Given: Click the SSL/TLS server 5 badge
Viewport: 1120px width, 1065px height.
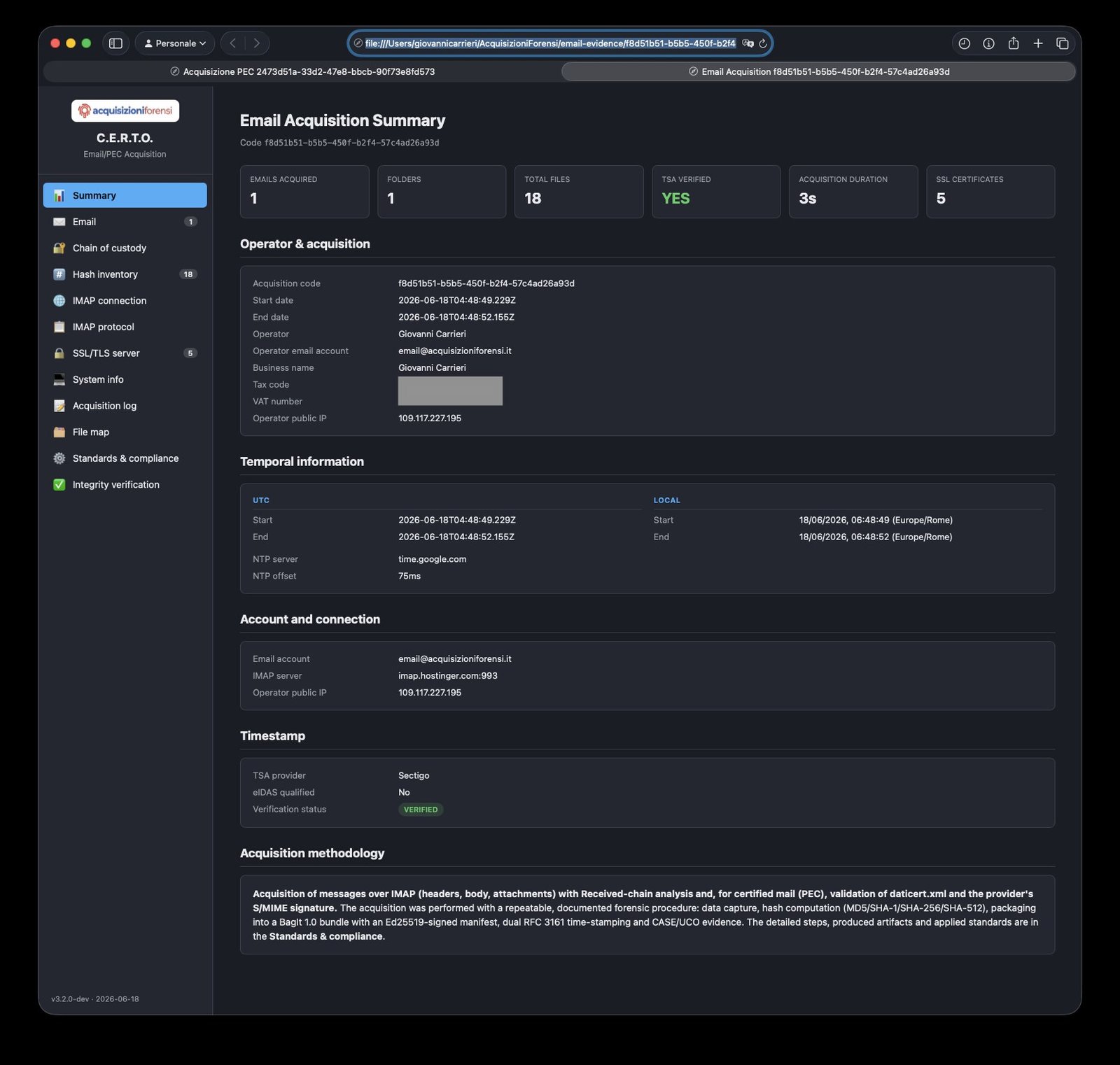Looking at the screenshot, I should [190, 353].
